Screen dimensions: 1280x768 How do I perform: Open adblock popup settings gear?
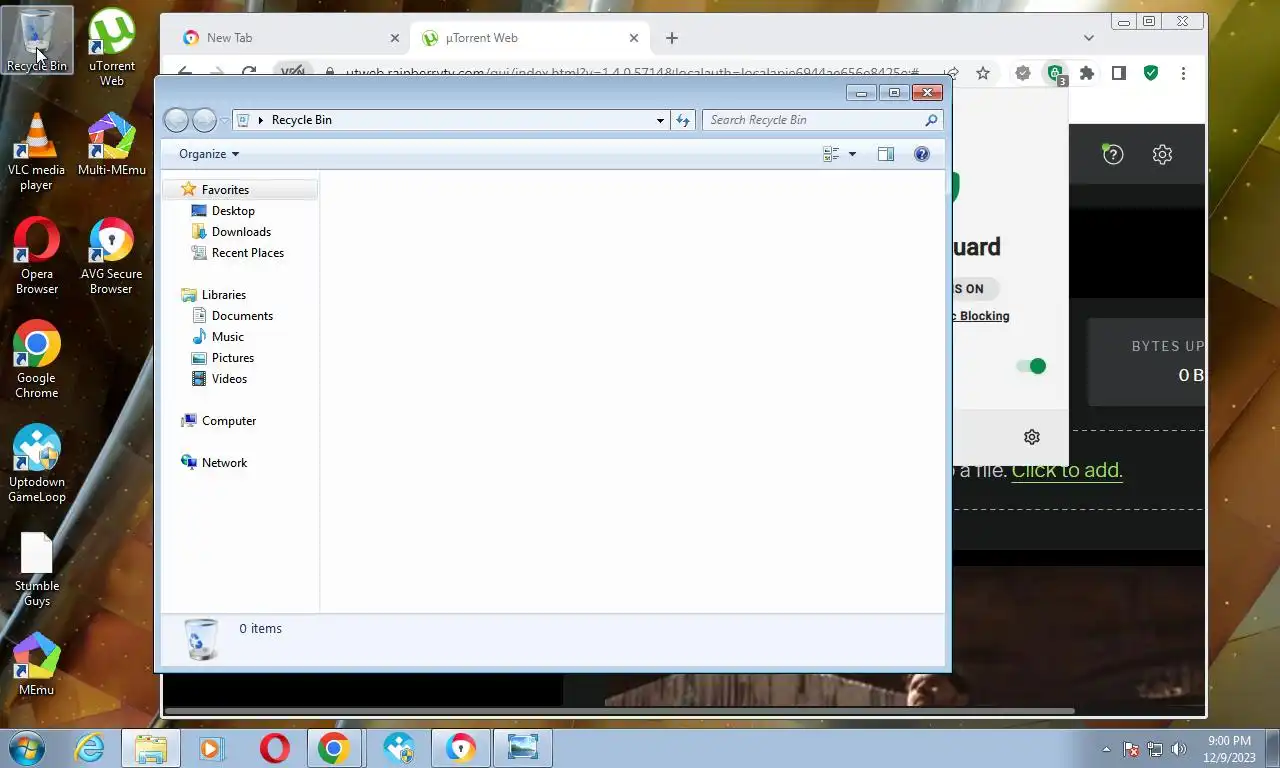pyautogui.click(x=1032, y=437)
